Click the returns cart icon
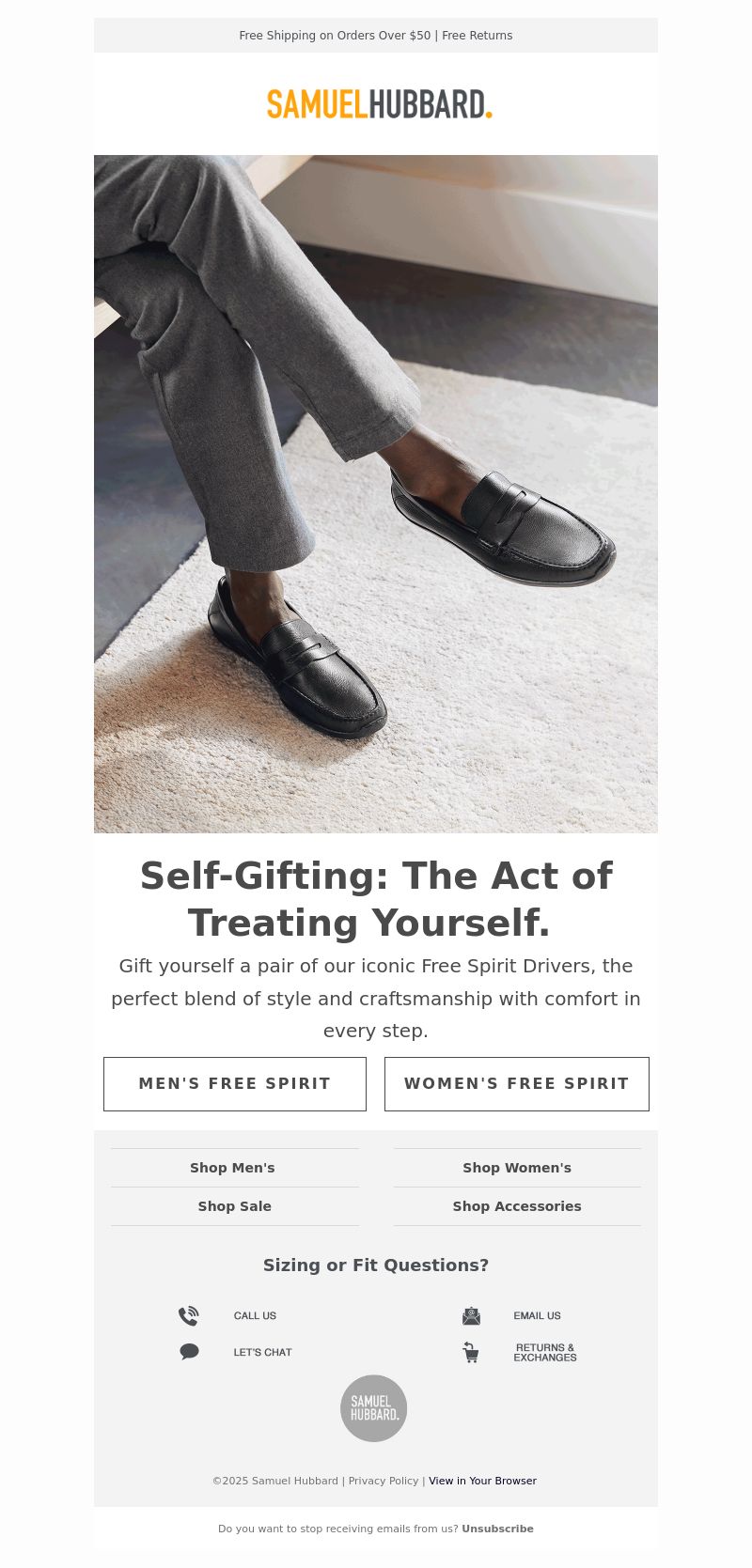The height and width of the screenshot is (1568, 752). pyautogui.click(x=471, y=1352)
